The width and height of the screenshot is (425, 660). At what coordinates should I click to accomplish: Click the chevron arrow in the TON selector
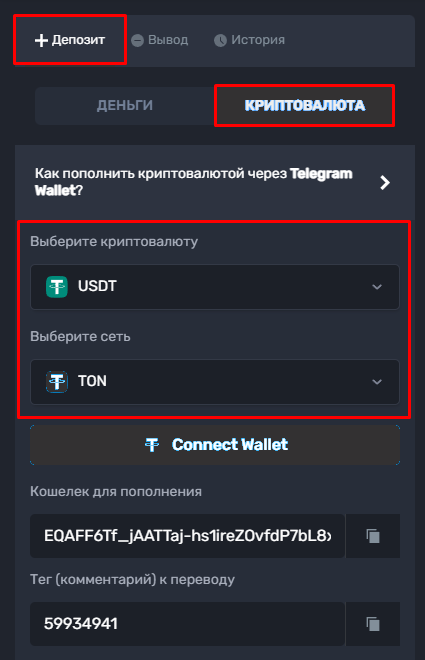pyautogui.click(x=377, y=382)
